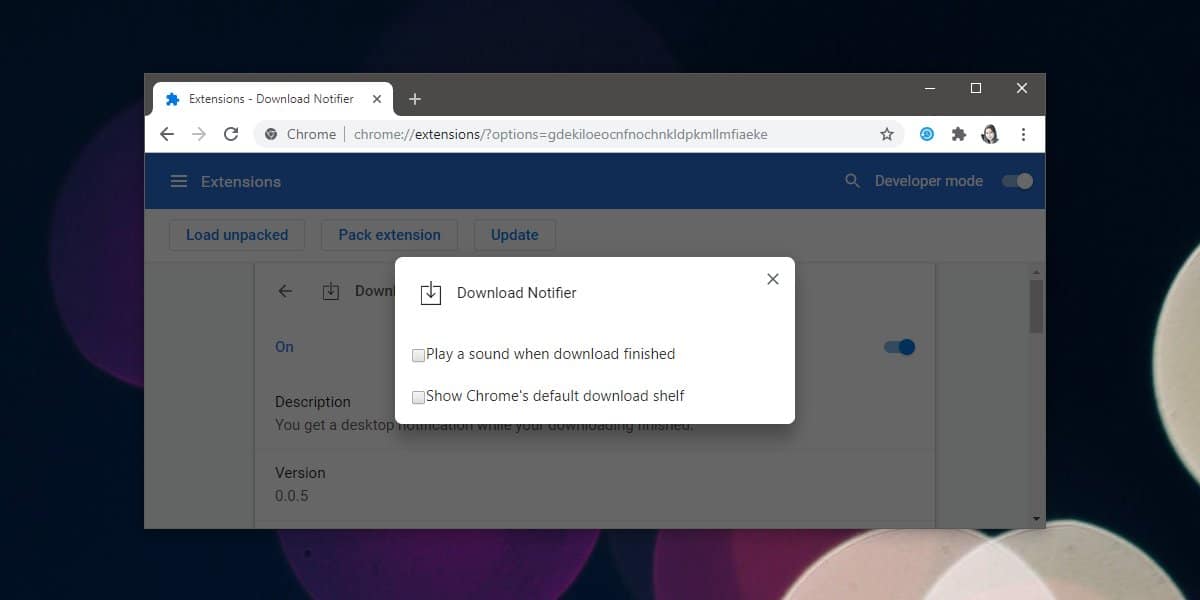This screenshot has width=1200, height=600.
Task: Click the bookmark star in the address bar
Action: (x=886, y=133)
